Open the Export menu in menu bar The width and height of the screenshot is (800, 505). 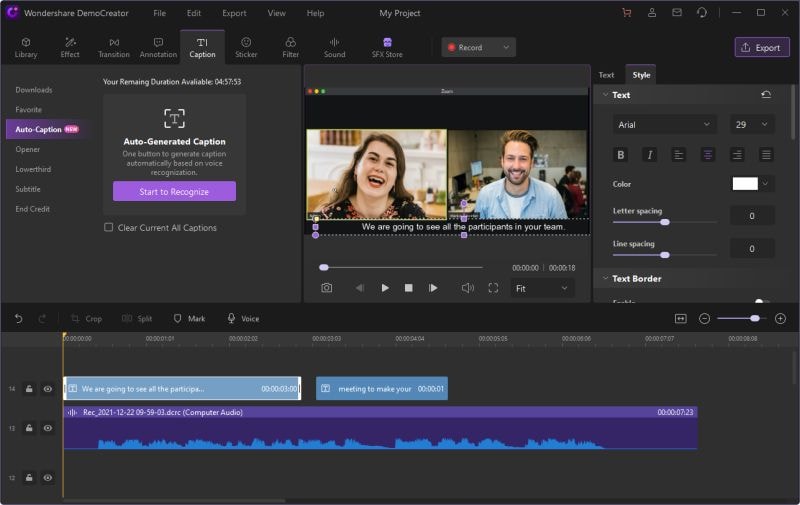pyautogui.click(x=234, y=13)
